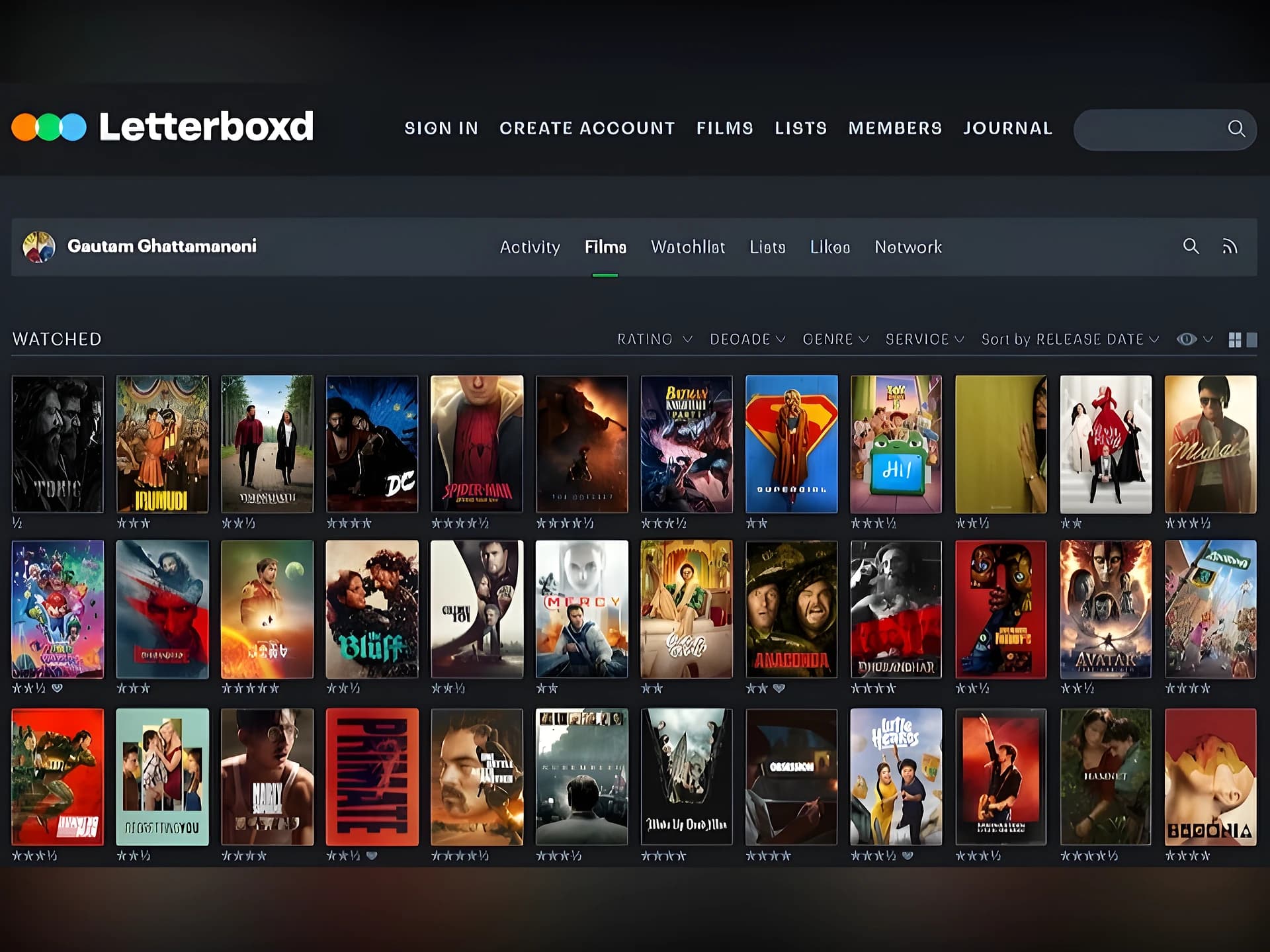Click the Letterboxd wordmark
Screen dimensions: 1270x952
click(206, 126)
